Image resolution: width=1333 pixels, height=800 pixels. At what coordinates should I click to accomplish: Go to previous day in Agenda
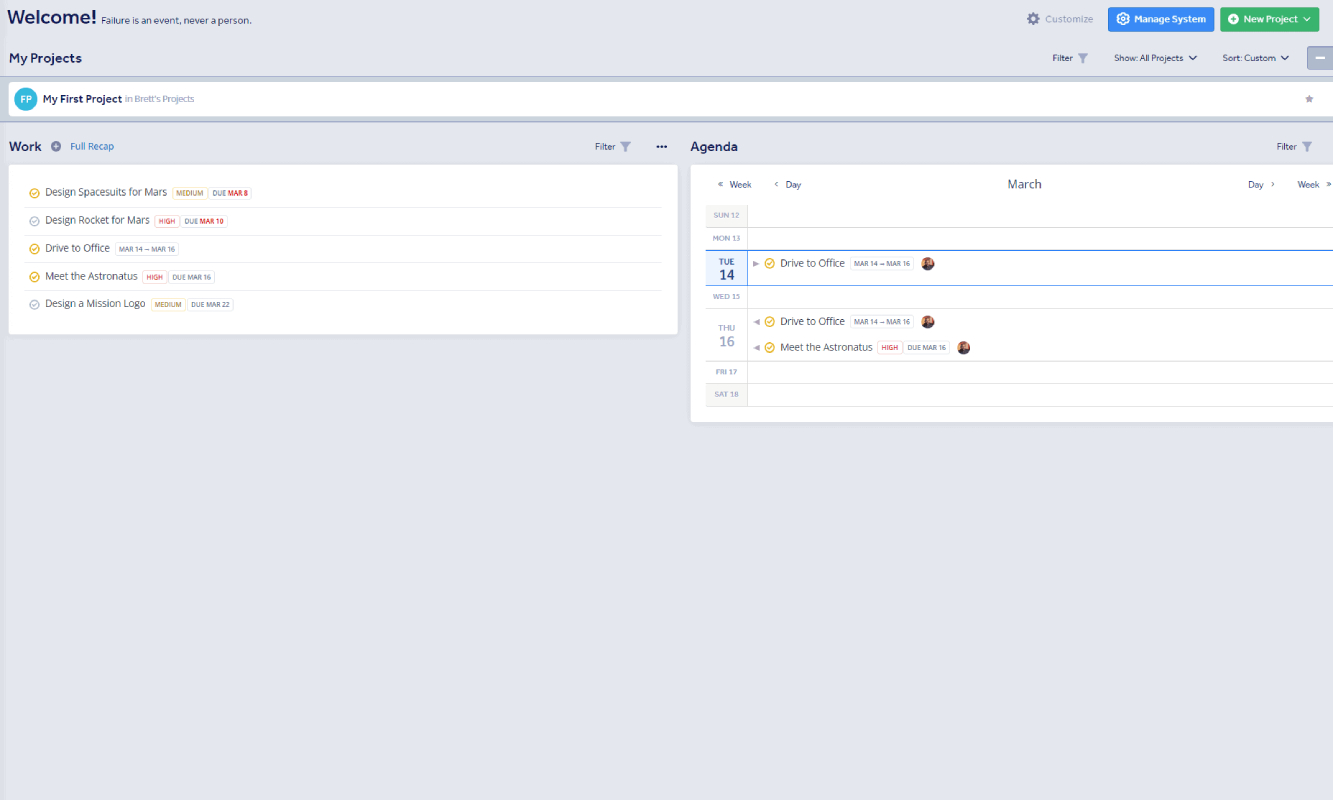(787, 185)
